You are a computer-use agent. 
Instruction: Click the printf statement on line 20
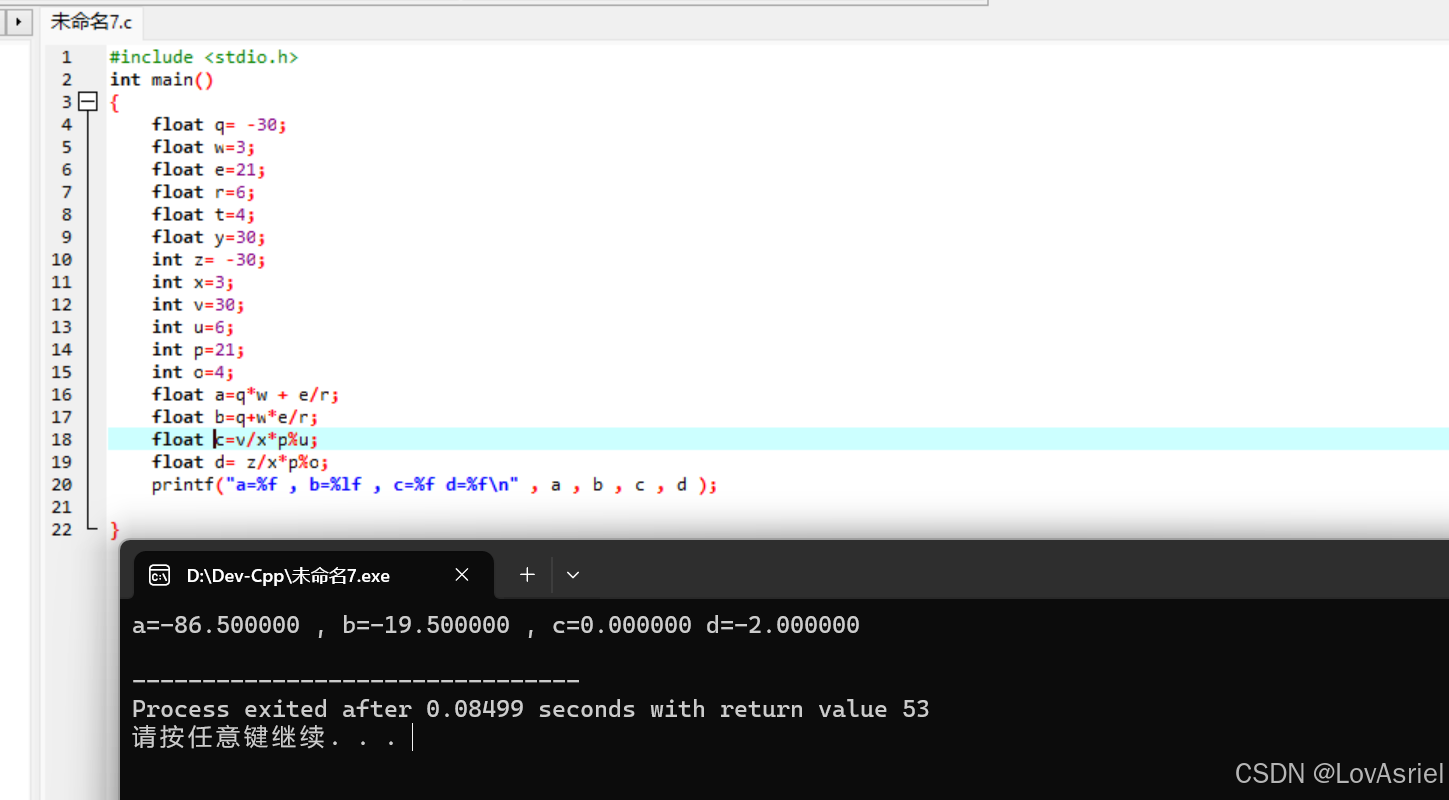(x=435, y=485)
